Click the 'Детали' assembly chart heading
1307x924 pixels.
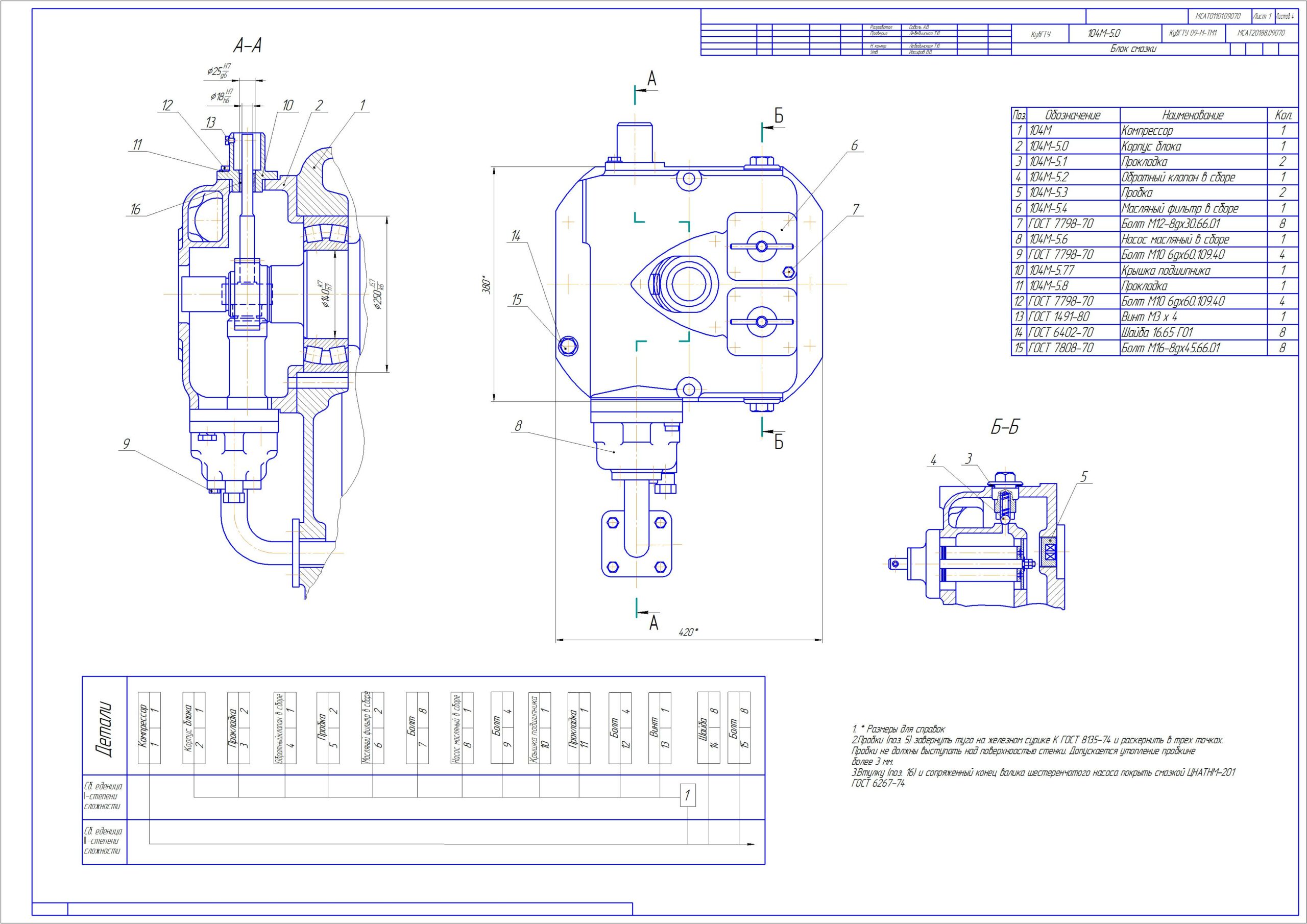[x=104, y=730]
